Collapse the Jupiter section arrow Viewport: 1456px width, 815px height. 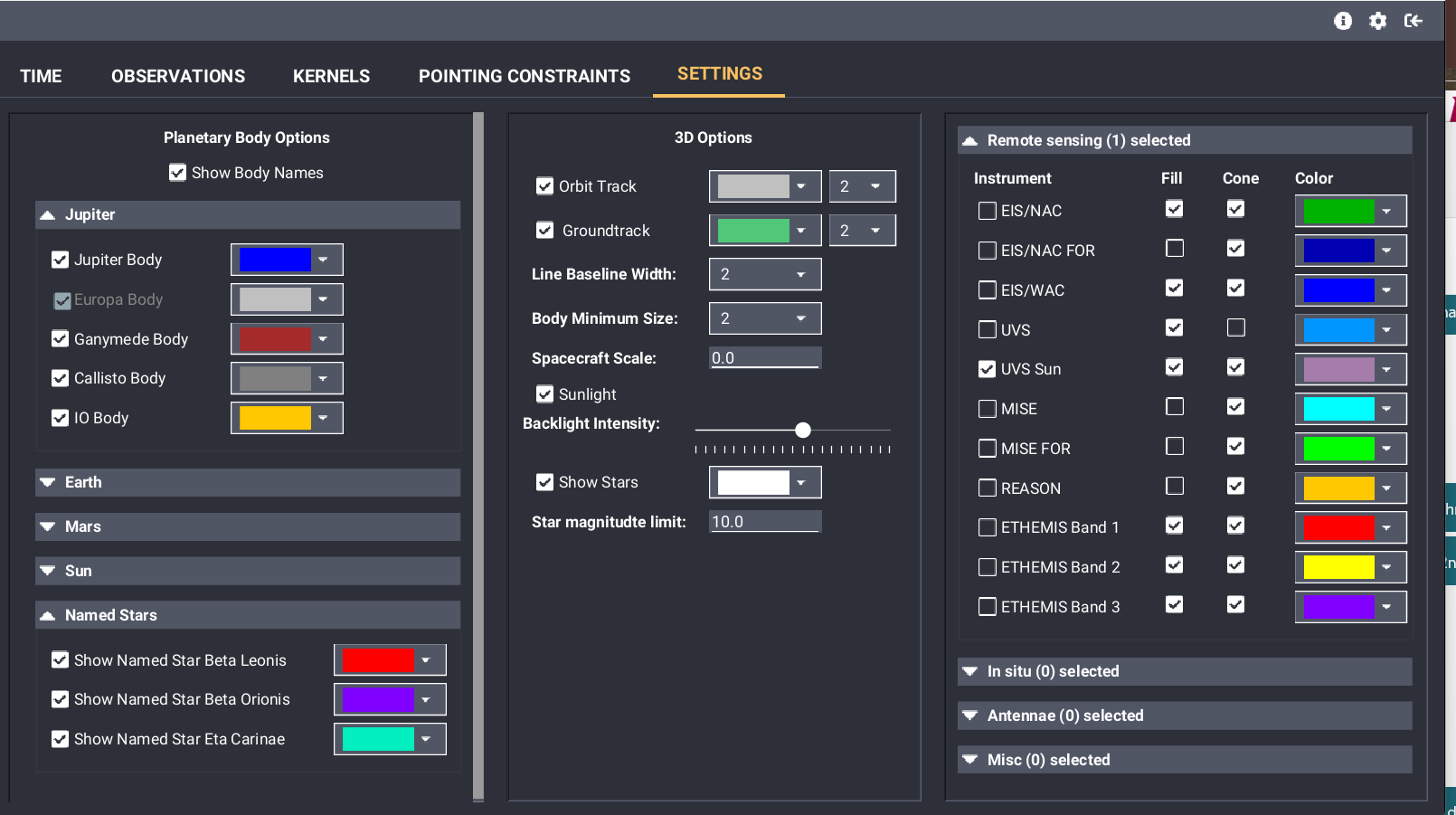click(x=48, y=214)
